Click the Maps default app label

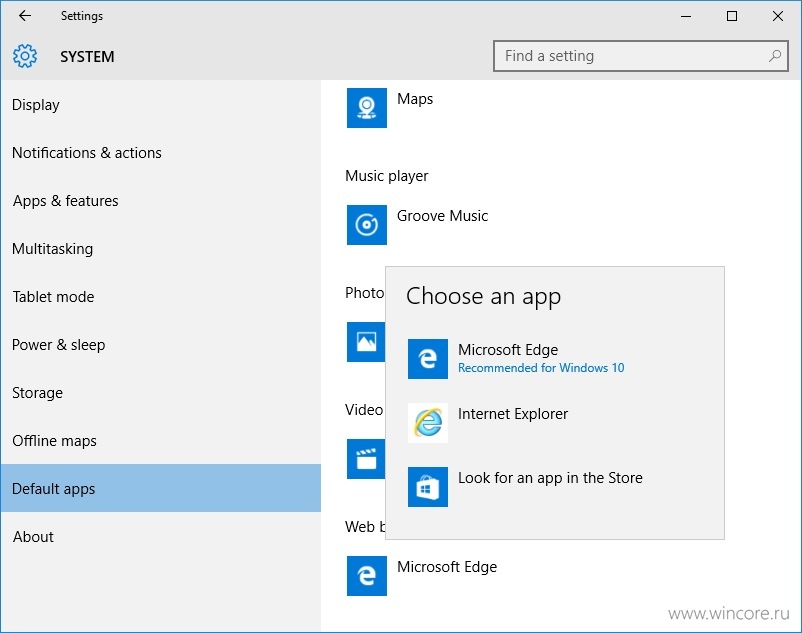coord(415,99)
